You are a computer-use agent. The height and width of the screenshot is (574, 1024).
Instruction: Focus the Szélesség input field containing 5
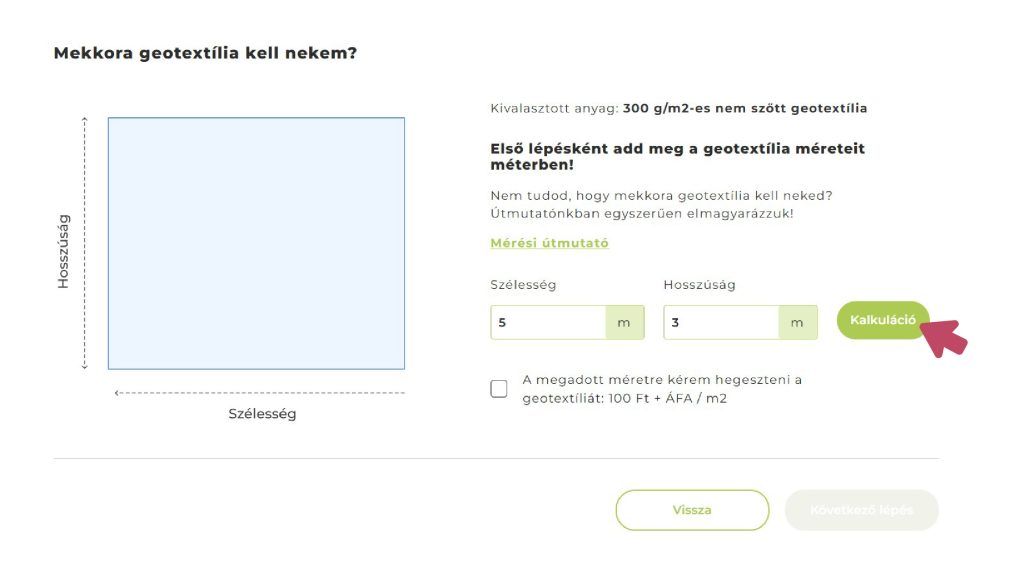[x=548, y=323]
